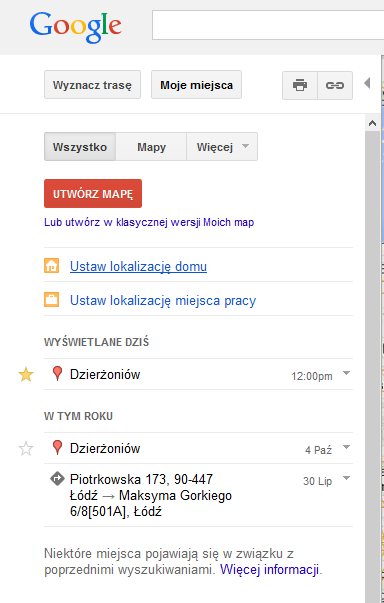The height and width of the screenshot is (603, 384).
Task: Print the map with printer icon
Action: click(300, 85)
